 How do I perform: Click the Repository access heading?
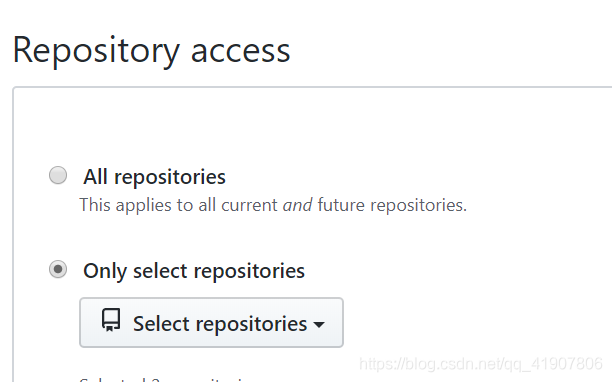[152, 51]
